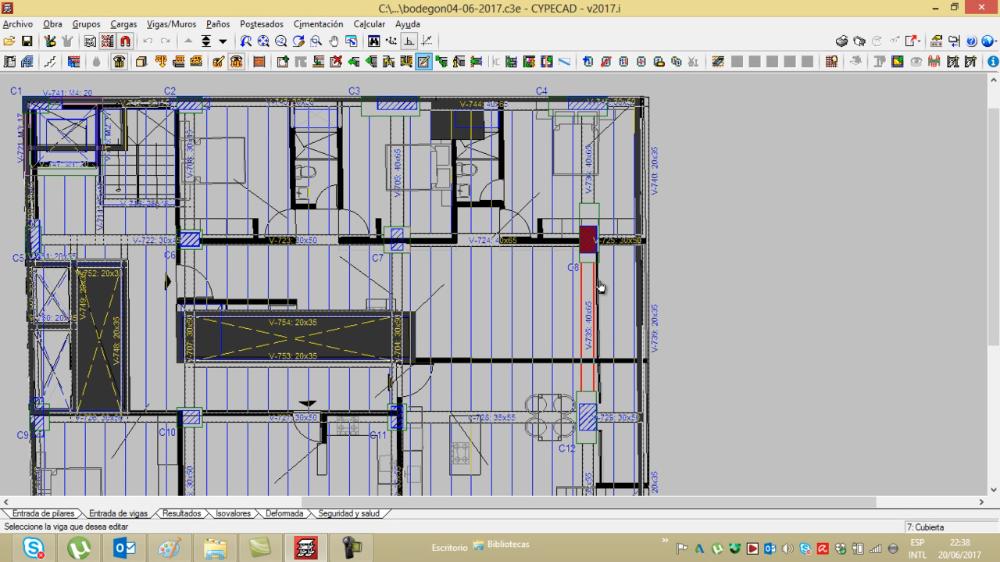Click the new beam with green arrow icon
The width and height of the screenshot is (1000, 562).
pyautogui.click(x=283, y=62)
